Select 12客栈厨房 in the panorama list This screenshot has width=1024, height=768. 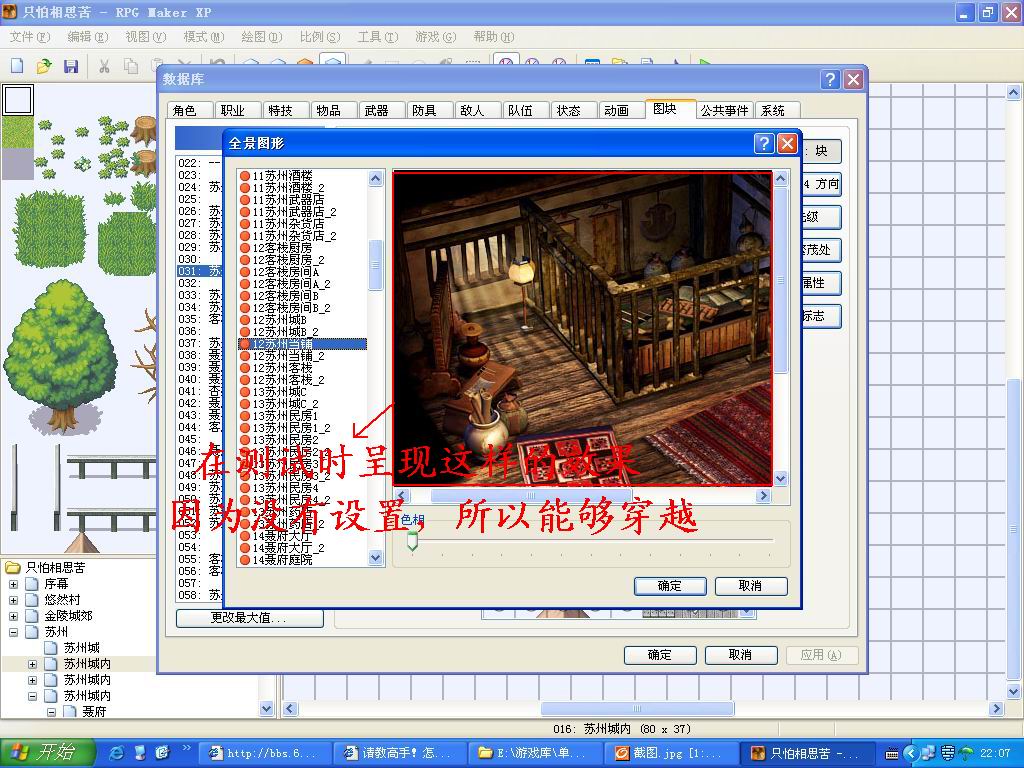click(282, 248)
